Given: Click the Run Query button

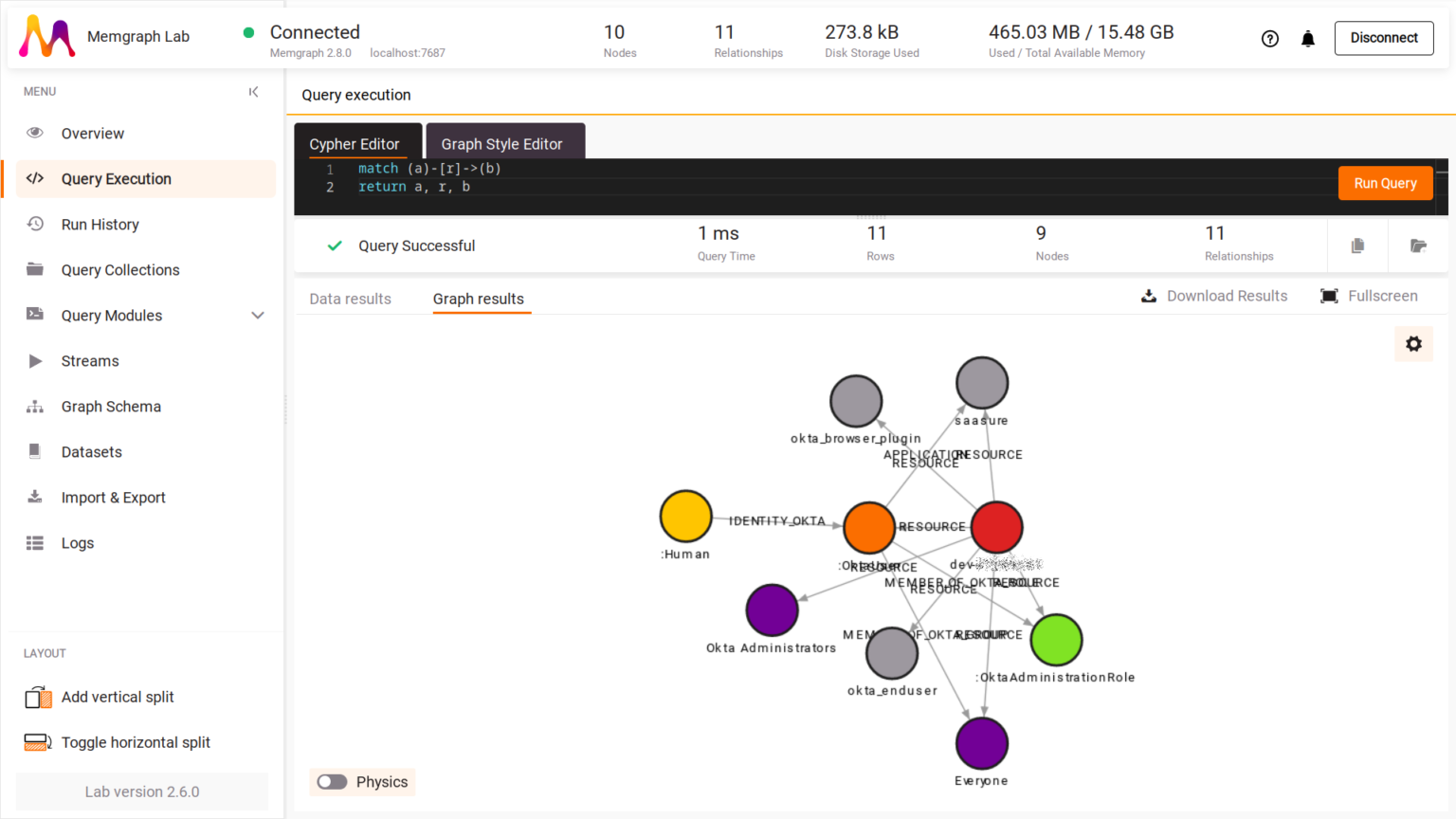Looking at the screenshot, I should [1385, 182].
